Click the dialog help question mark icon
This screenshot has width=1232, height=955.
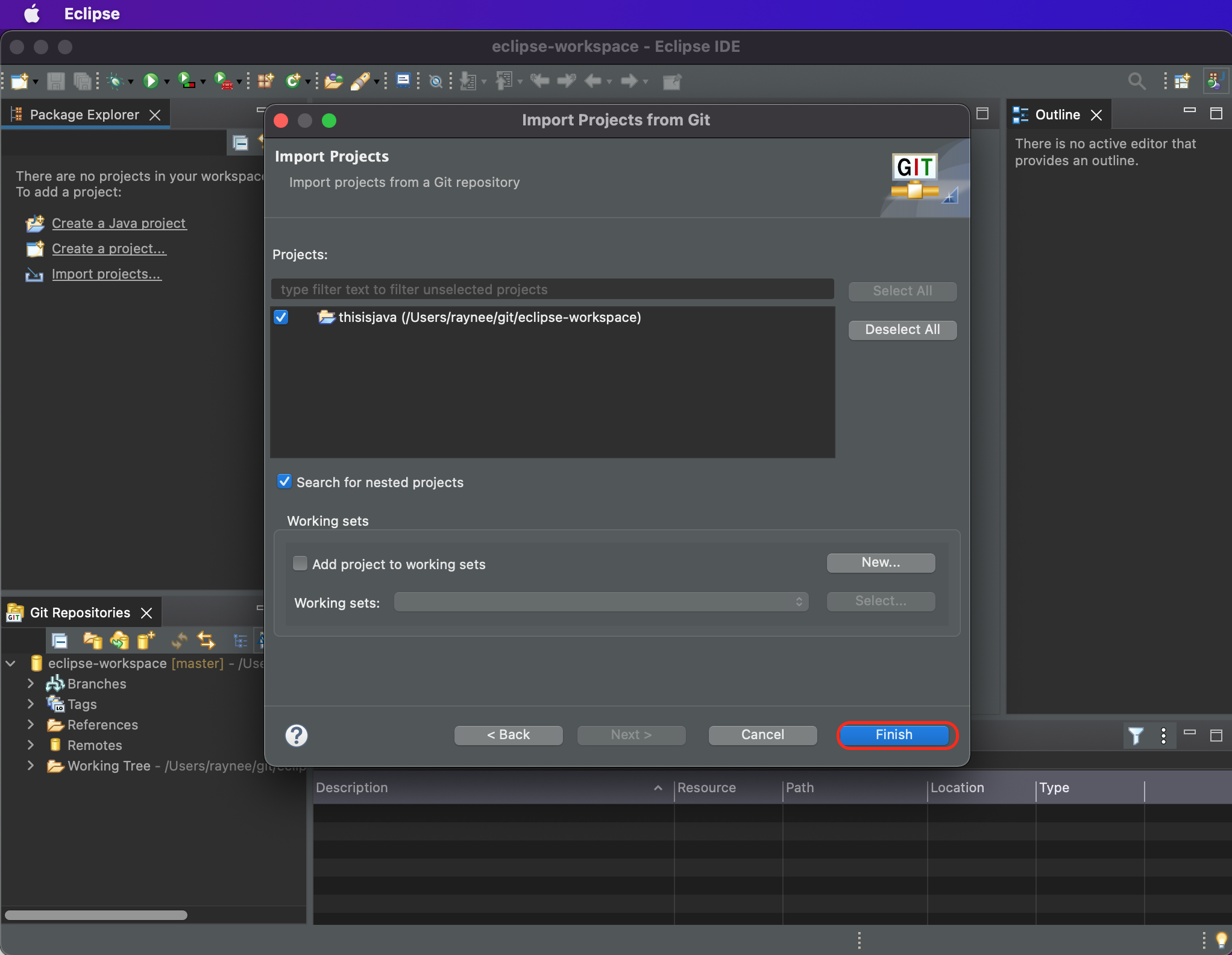coord(296,735)
